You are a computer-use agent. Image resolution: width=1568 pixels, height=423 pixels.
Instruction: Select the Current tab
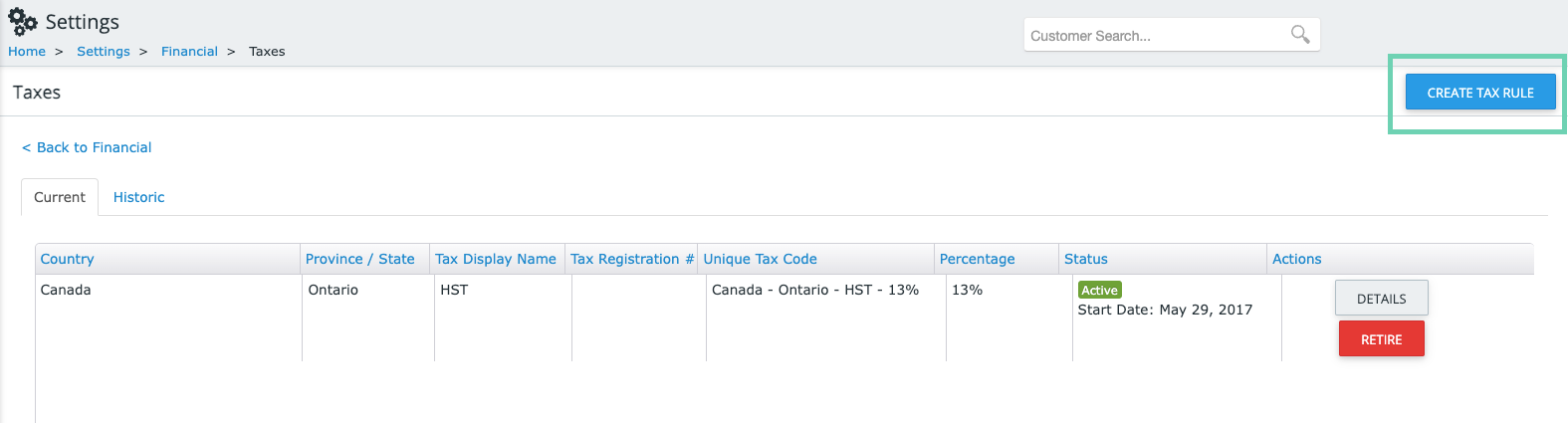(x=60, y=197)
